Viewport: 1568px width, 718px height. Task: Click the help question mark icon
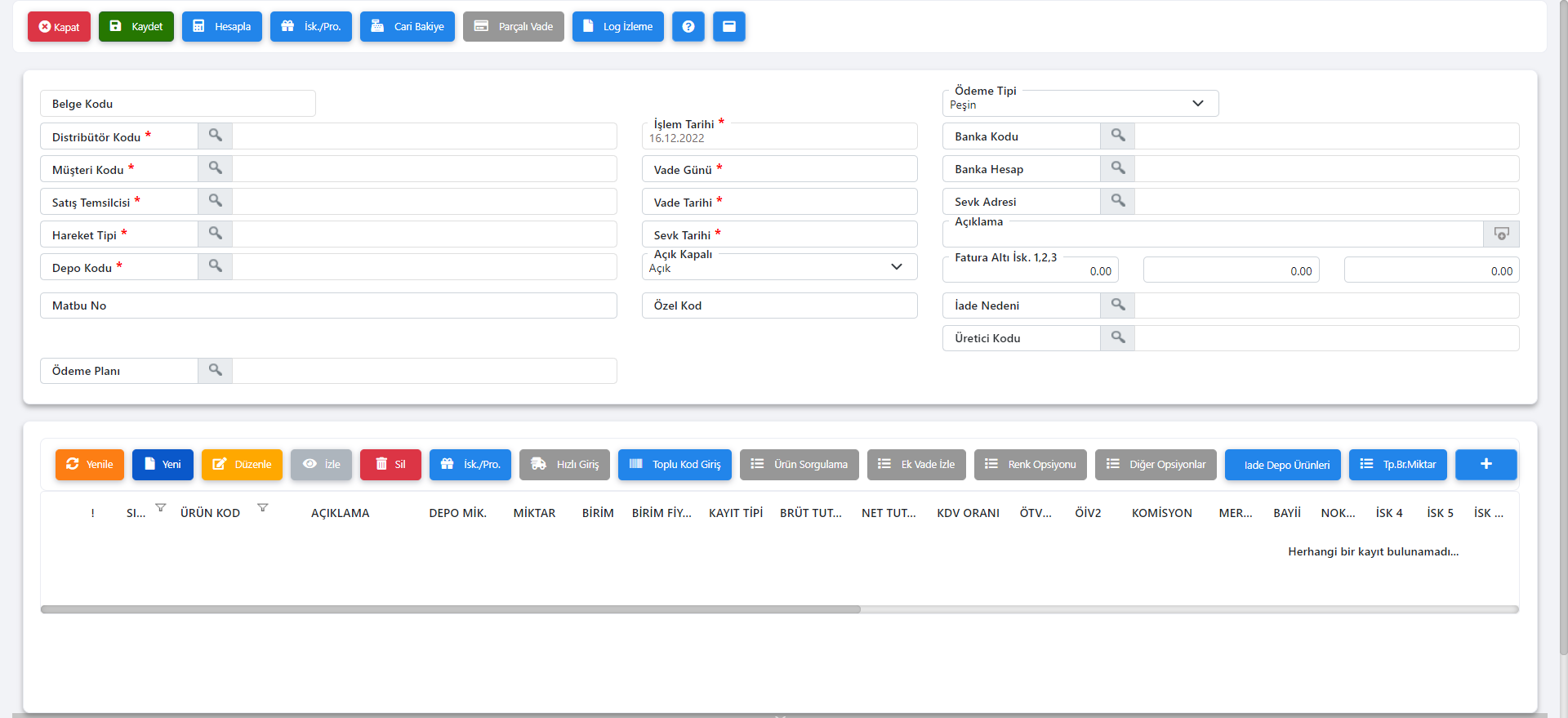click(x=688, y=27)
